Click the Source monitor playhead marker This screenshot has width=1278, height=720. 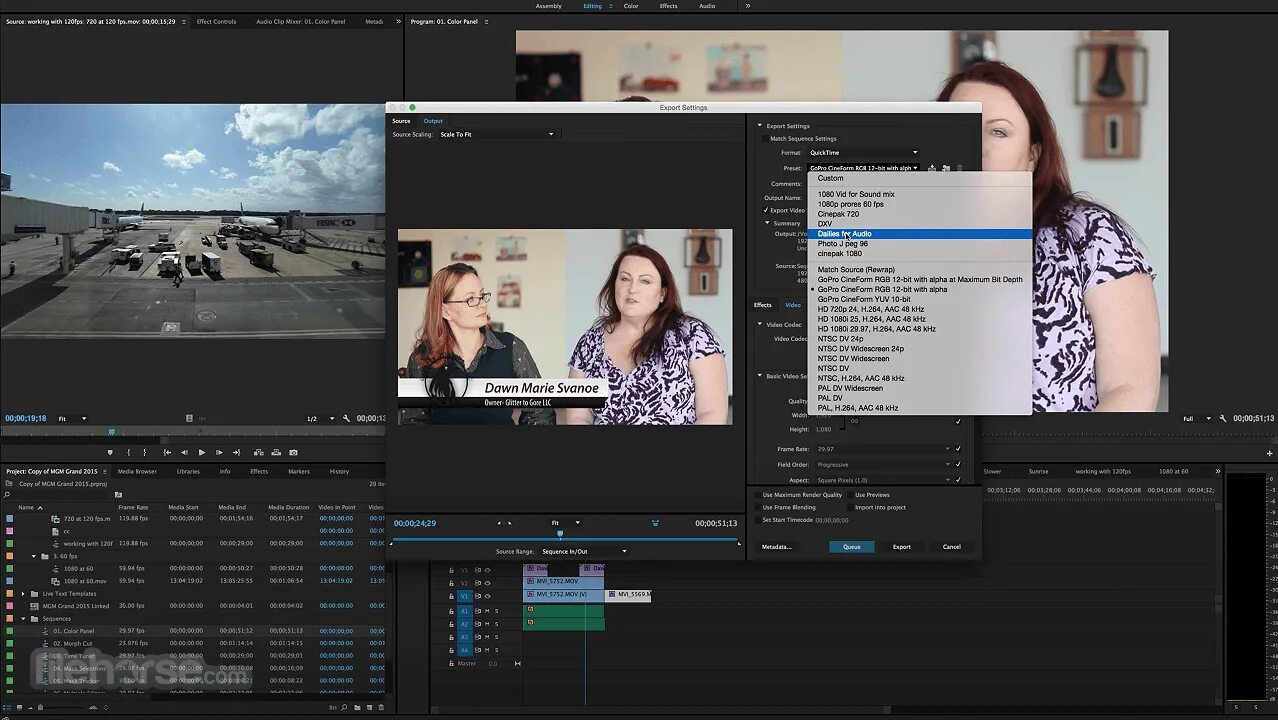111,432
